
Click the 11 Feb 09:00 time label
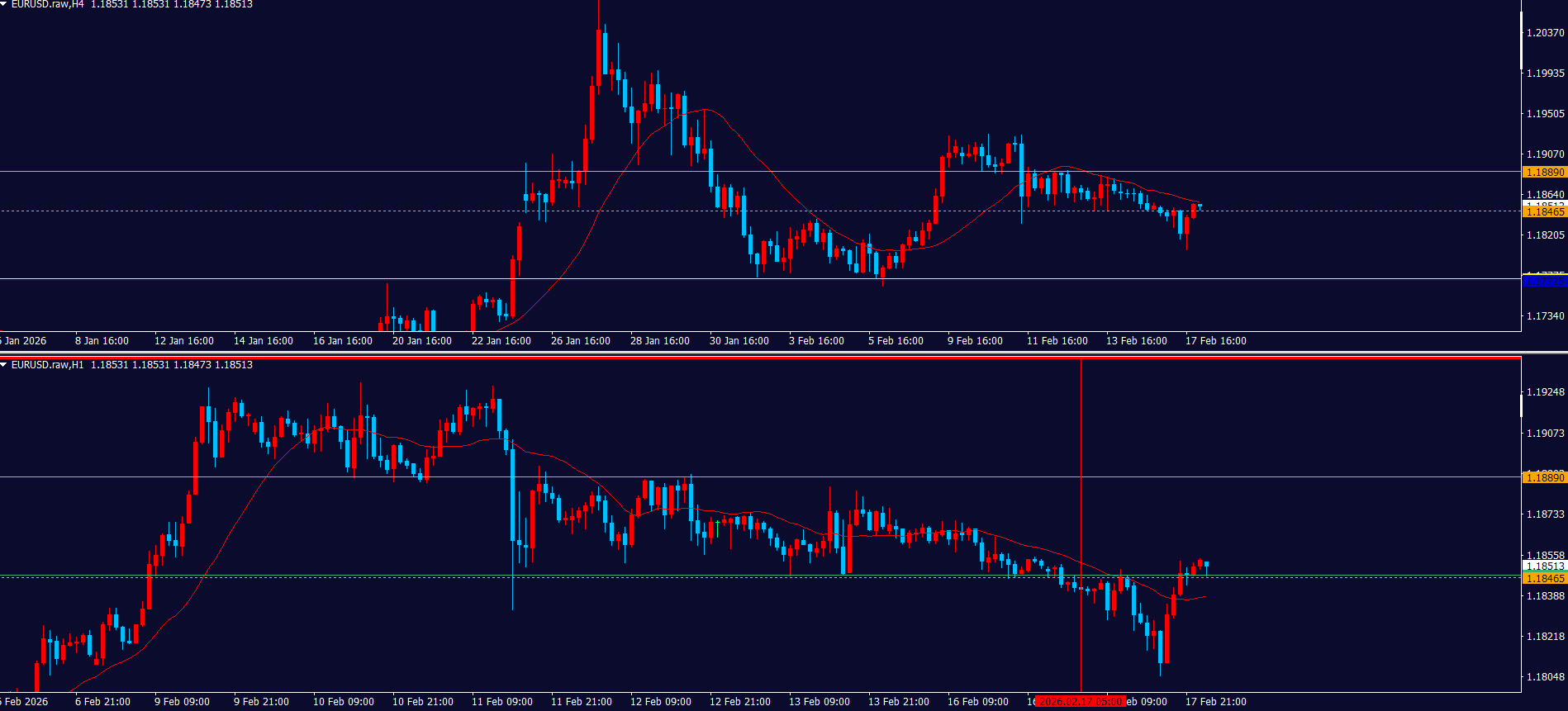501,702
